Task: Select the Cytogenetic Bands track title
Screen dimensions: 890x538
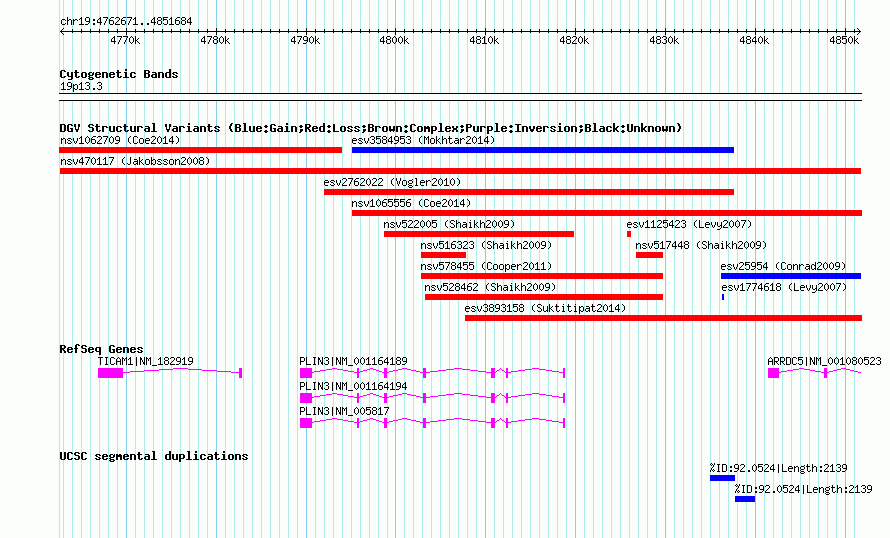Action: coord(119,74)
